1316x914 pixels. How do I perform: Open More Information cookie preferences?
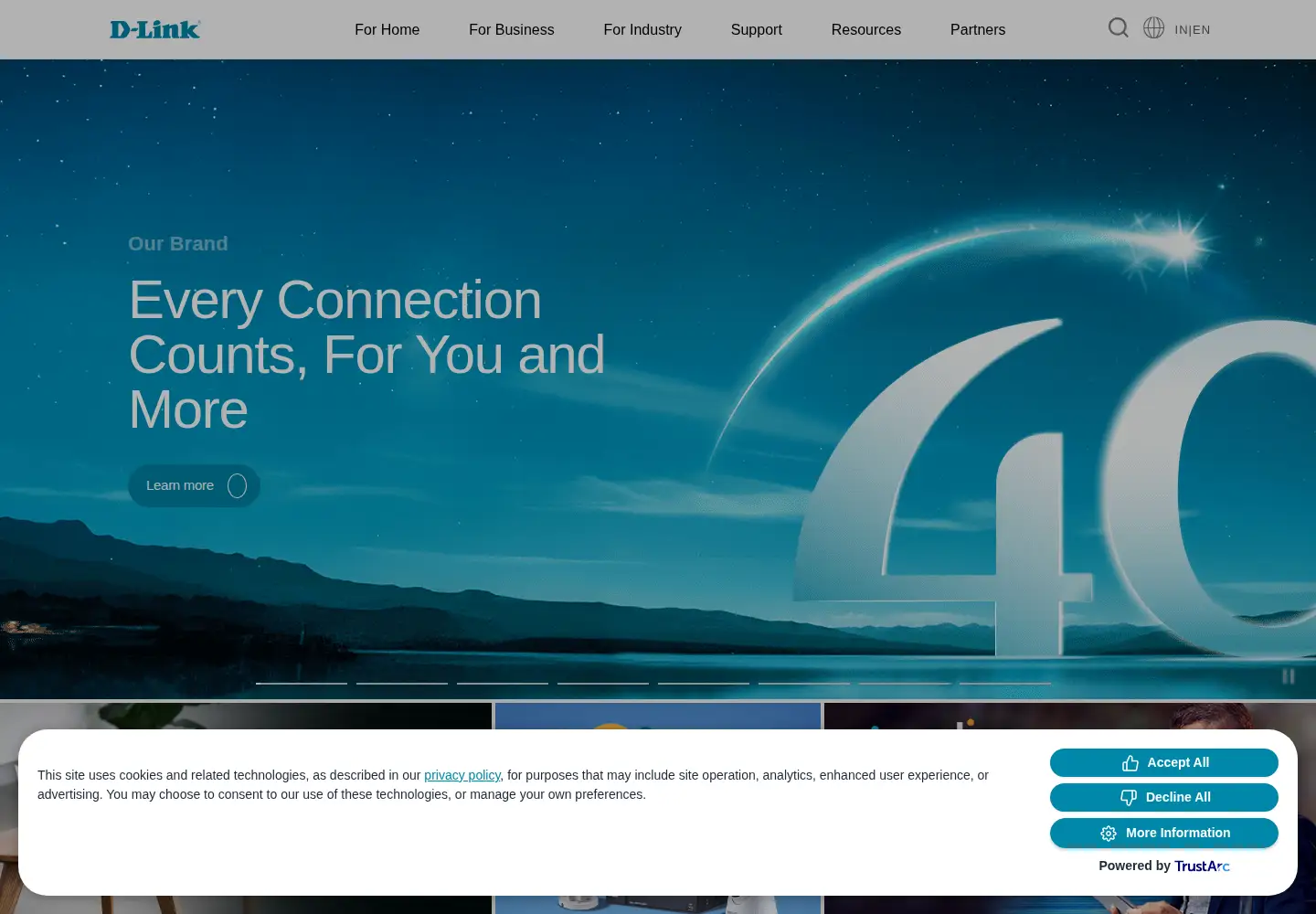(1164, 833)
